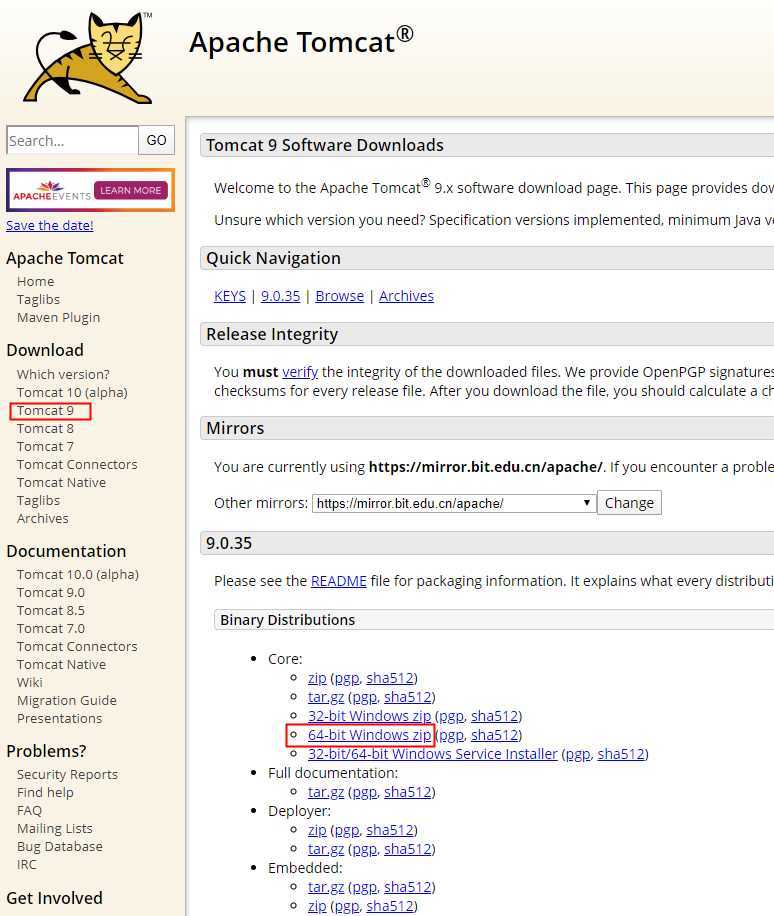This screenshot has width=774, height=916.
Task: Open the verify link in Release Integrity
Action: [300, 372]
